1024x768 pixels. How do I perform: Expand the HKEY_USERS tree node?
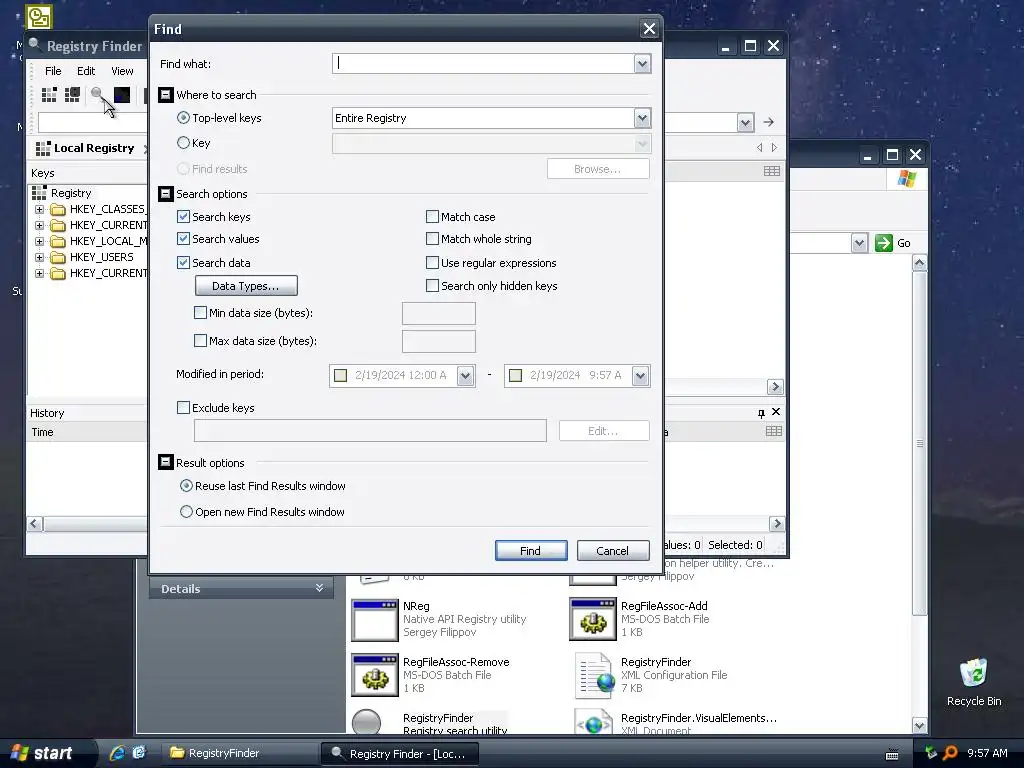click(x=39, y=257)
